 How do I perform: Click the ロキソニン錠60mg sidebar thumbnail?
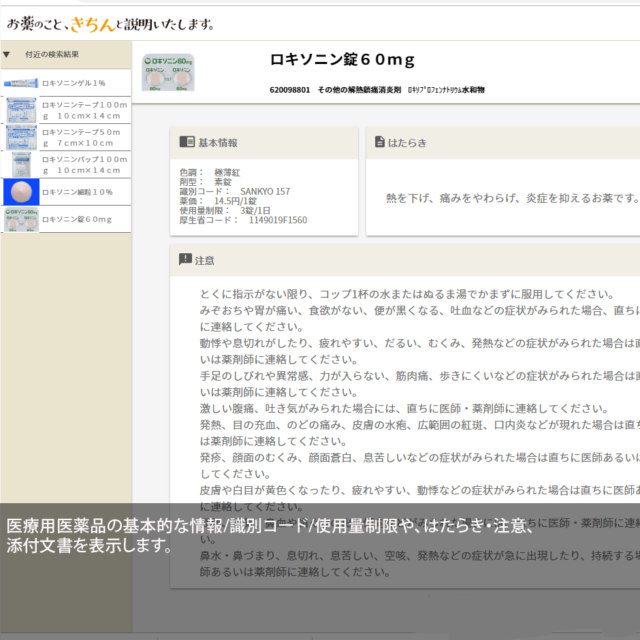point(20,219)
